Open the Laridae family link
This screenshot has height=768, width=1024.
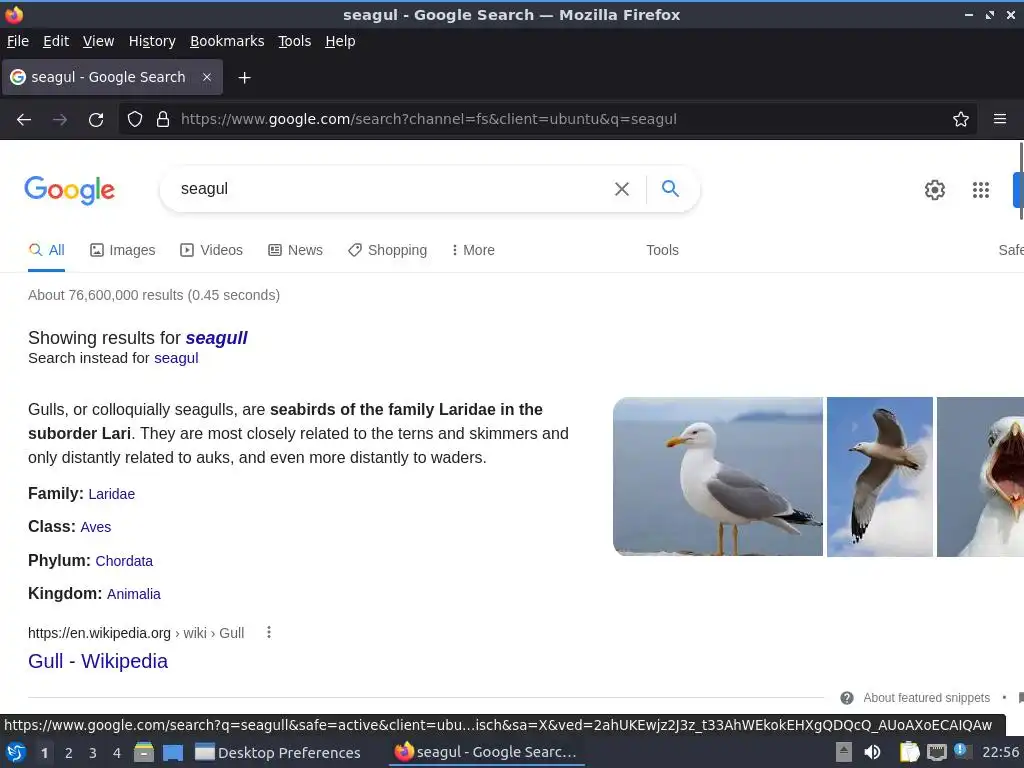tap(112, 494)
